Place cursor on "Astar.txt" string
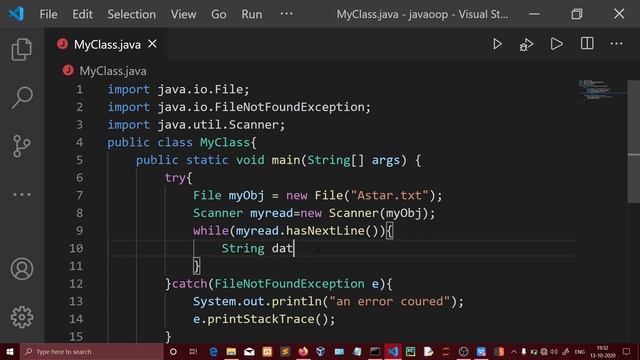Image resolution: width=640 pixels, height=360 pixels. tap(389, 195)
